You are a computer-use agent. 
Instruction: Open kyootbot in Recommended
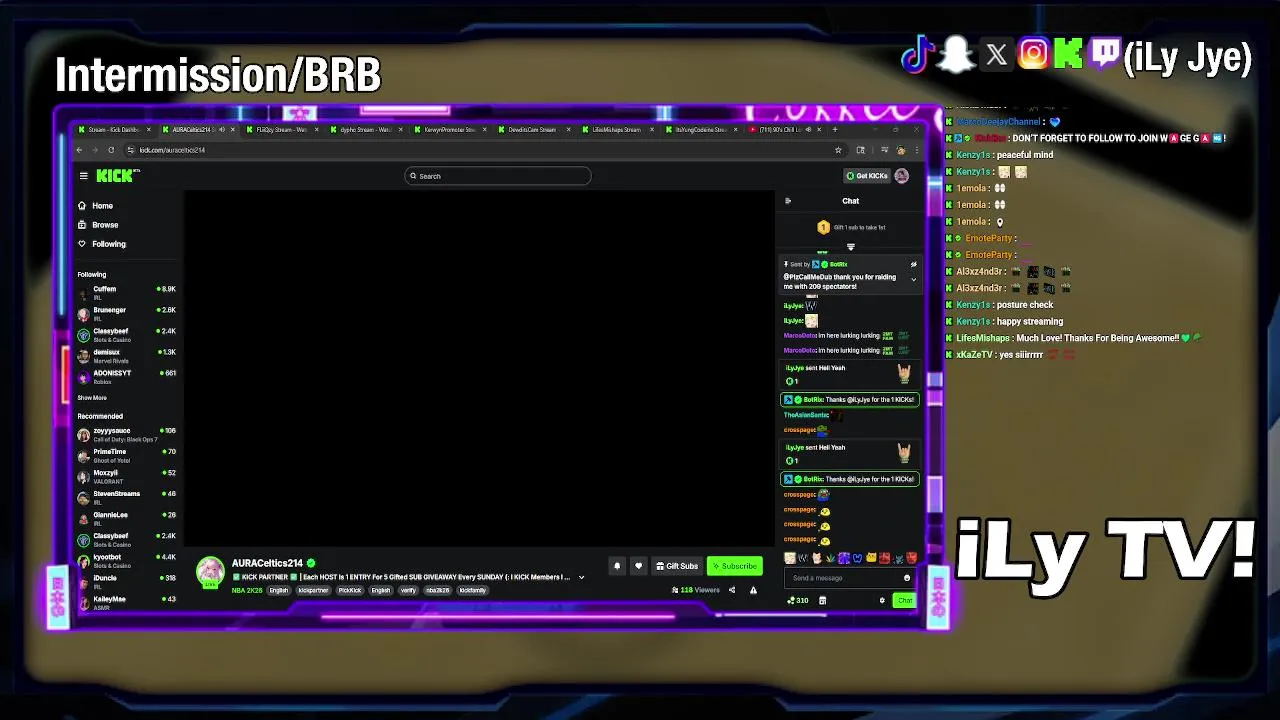click(x=127, y=560)
